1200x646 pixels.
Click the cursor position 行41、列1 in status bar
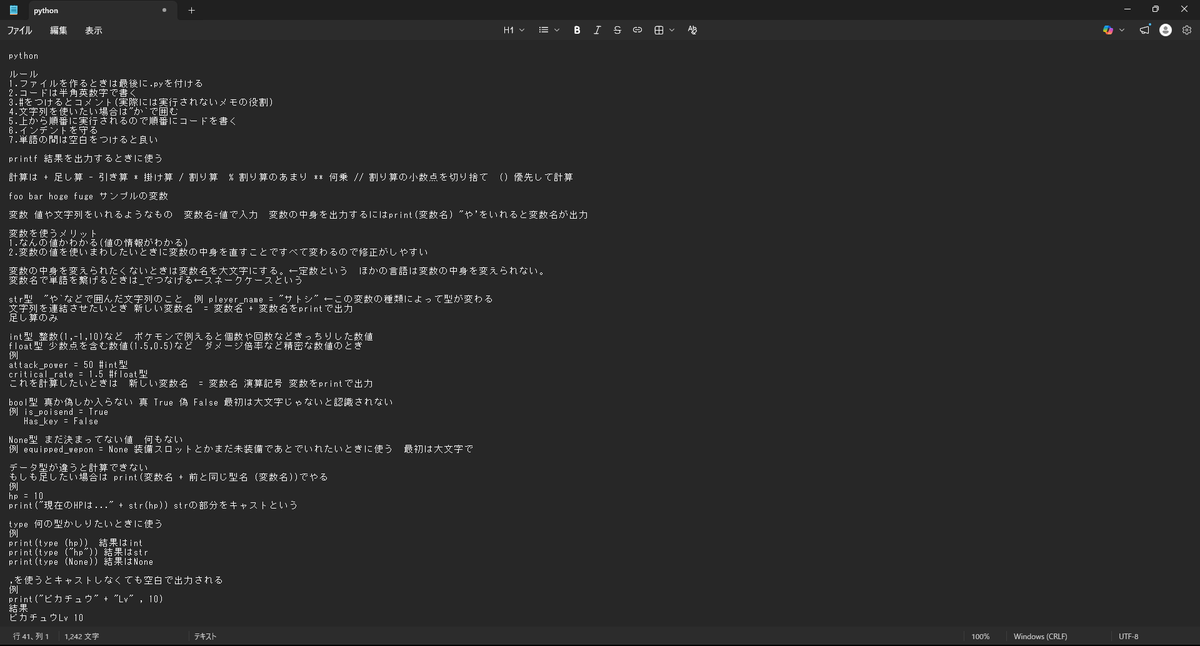[x=33, y=636]
